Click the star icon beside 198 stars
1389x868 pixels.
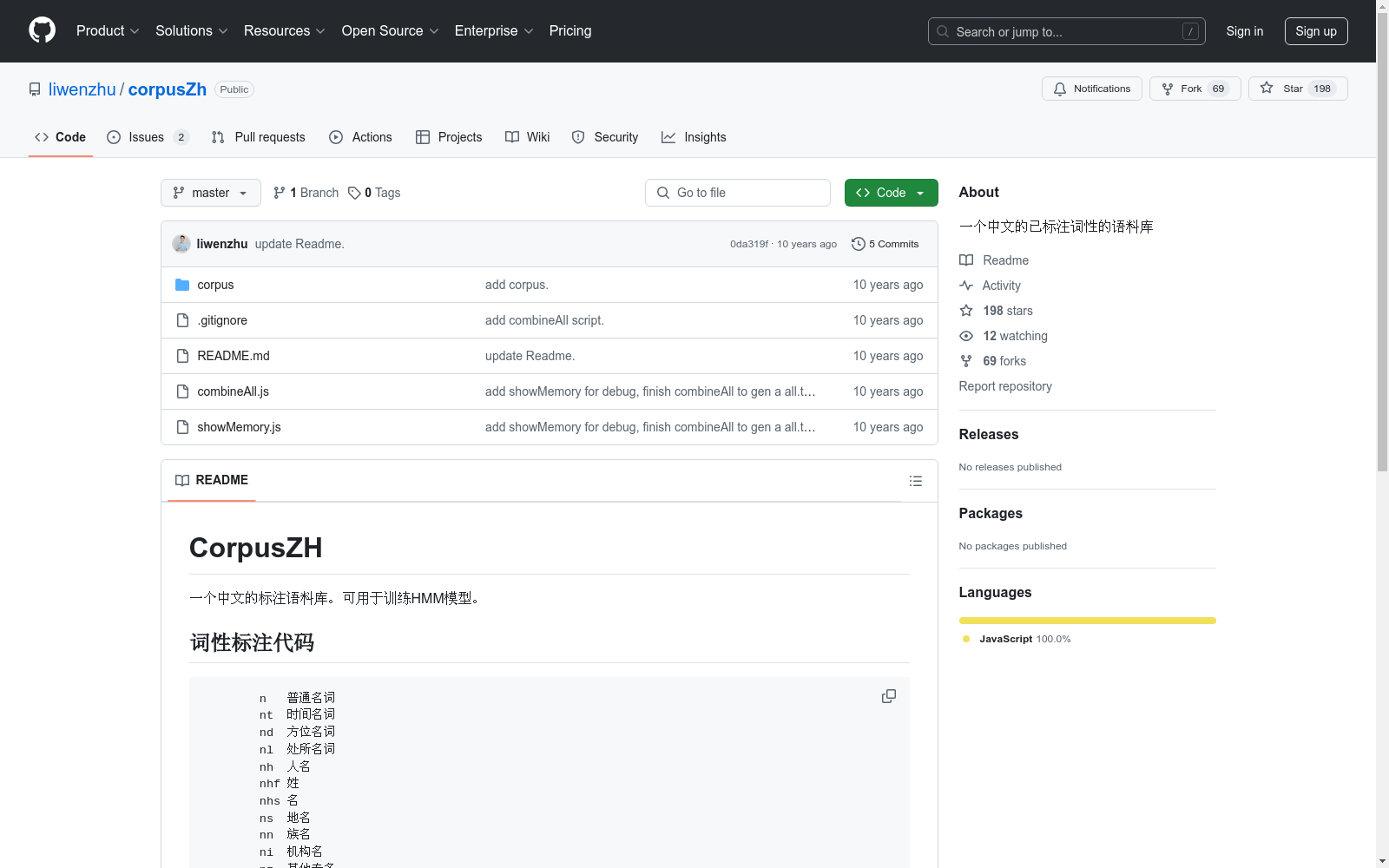click(x=966, y=311)
